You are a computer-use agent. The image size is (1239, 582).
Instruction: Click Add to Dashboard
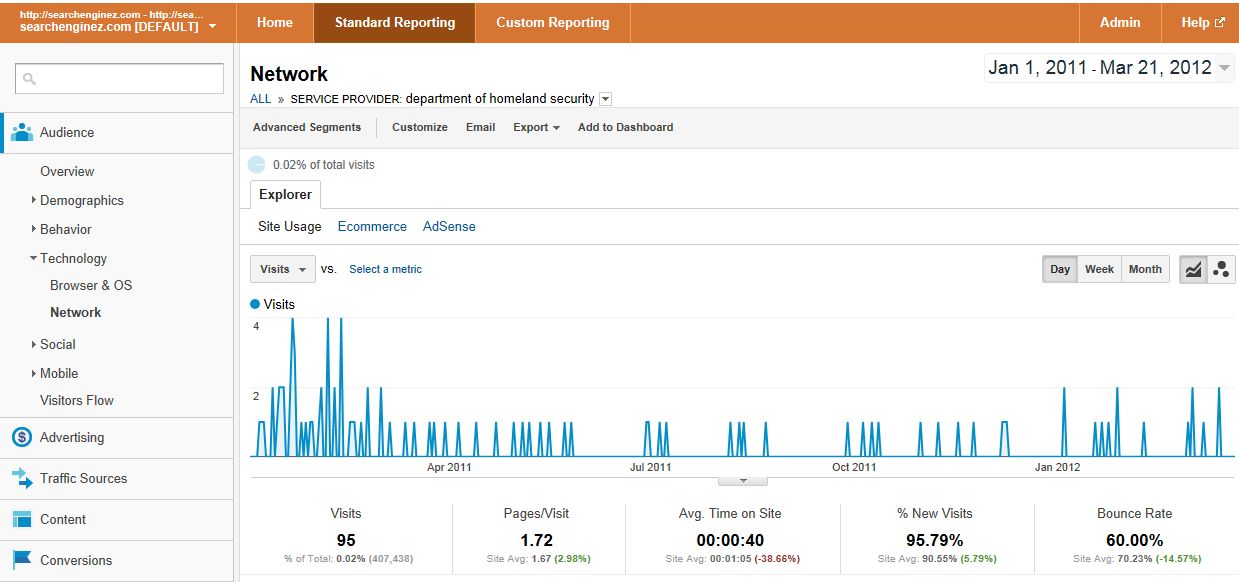point(625,127)
